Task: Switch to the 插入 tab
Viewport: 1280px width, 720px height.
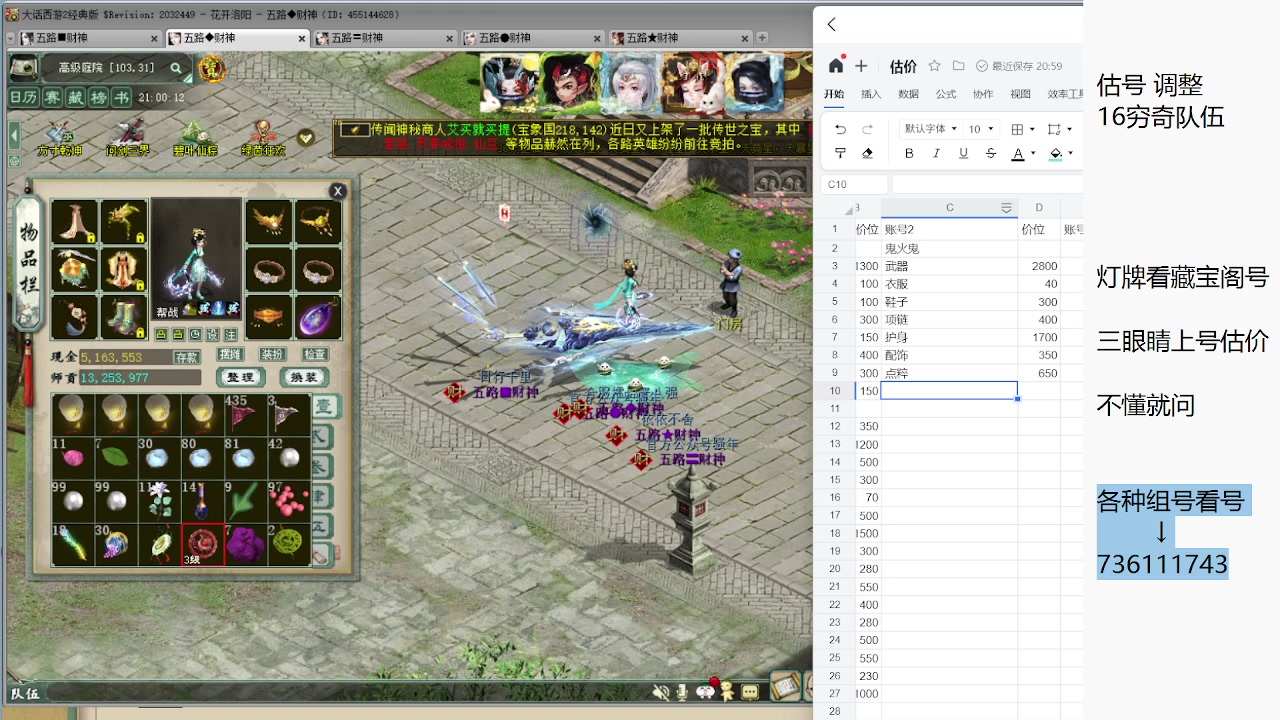Action: pos(871,94)
